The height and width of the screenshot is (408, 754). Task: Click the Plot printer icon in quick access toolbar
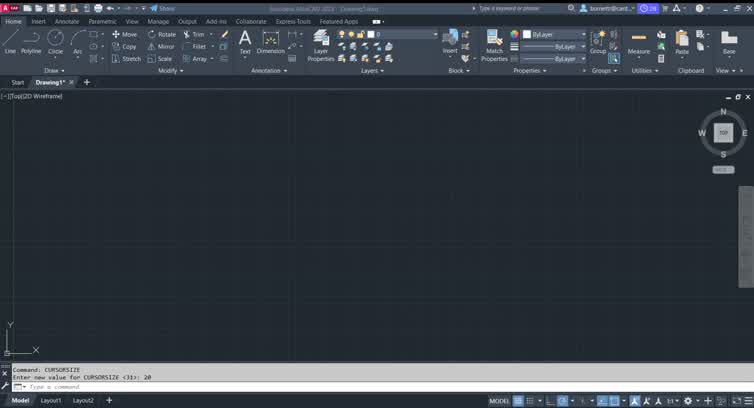tap(98, 8)
